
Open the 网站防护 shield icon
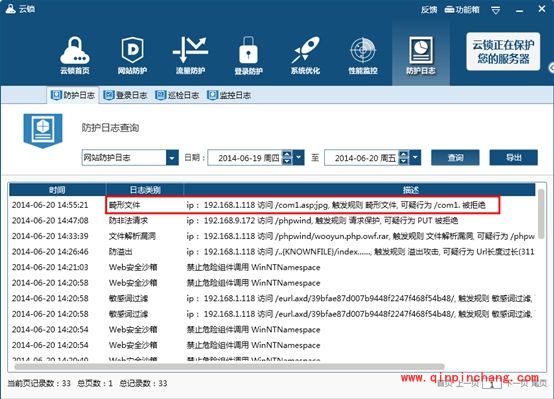pos(132,55)
